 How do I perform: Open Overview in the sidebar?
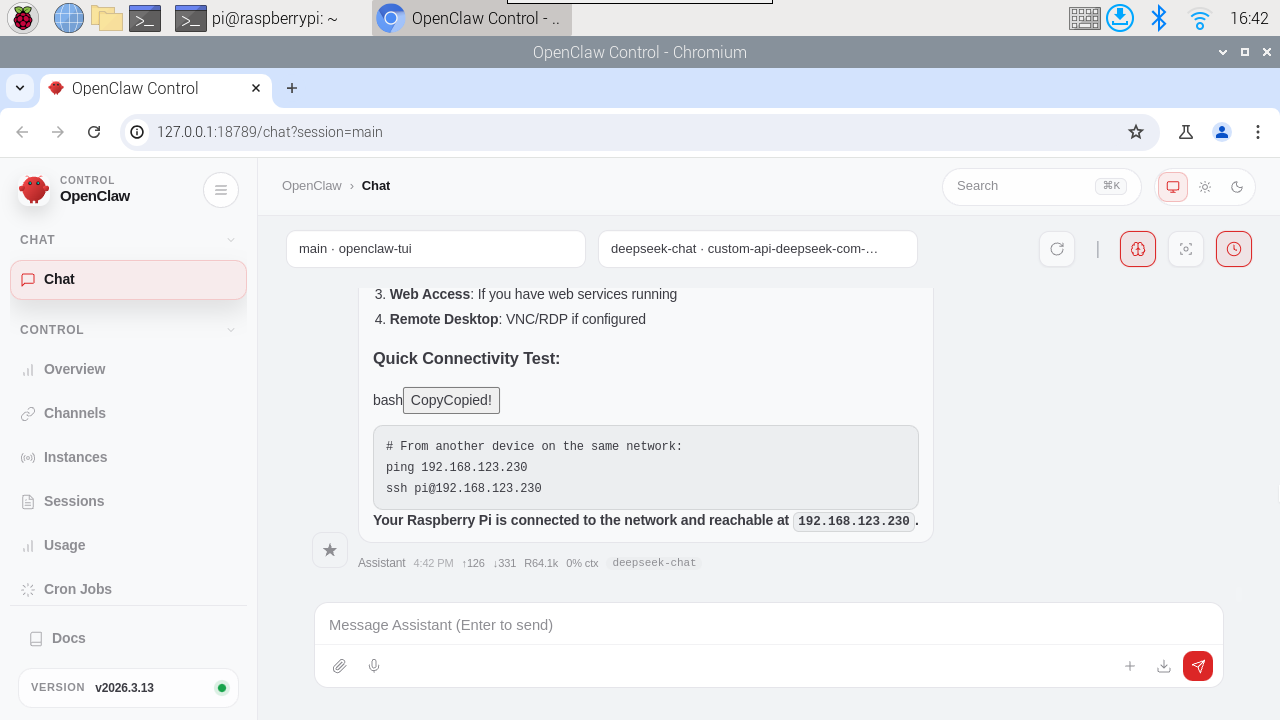pos(128,369)
